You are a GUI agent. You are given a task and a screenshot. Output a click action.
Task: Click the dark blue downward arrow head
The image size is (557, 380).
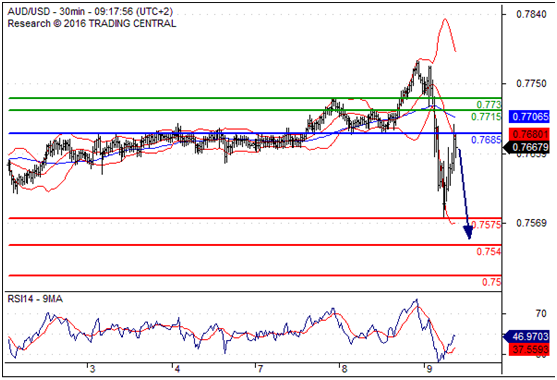(468, 232)
